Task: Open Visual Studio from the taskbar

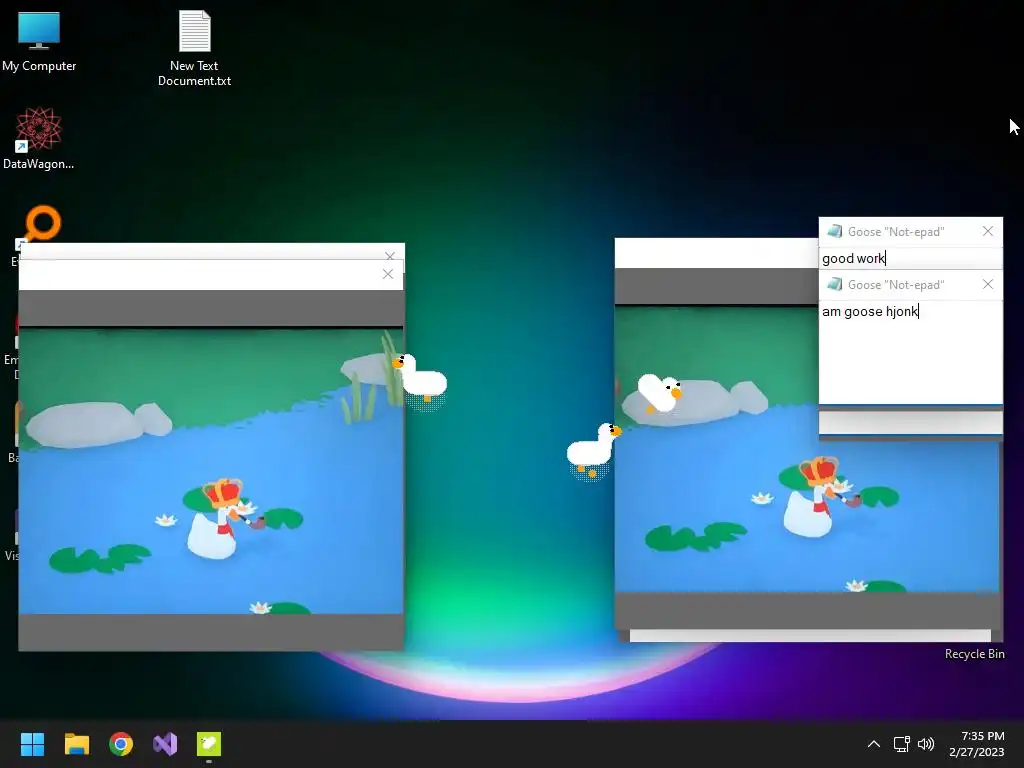Action: click(x=165, y=744)
